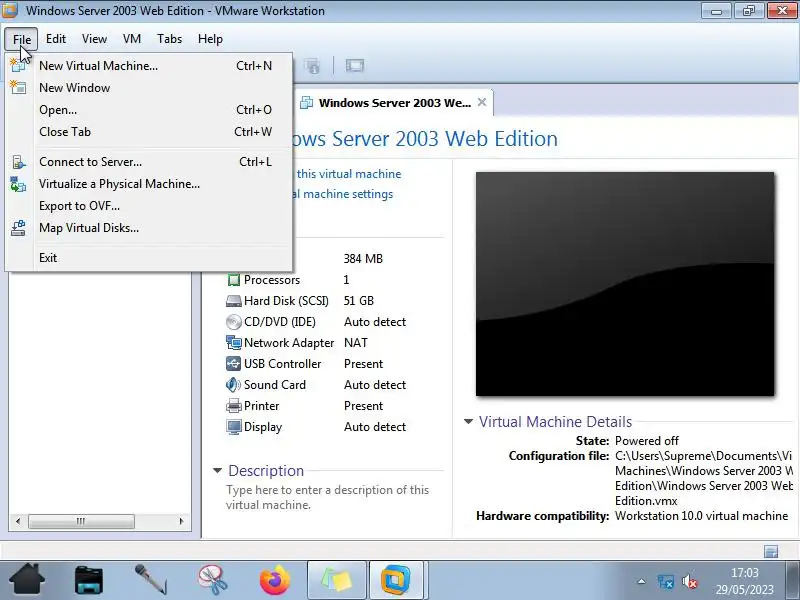This screenshot has width=800, height=600.
Task: Click the Hard Disk (SCSI) device icon
Action: pyautogui.click(x=234, y=301)
